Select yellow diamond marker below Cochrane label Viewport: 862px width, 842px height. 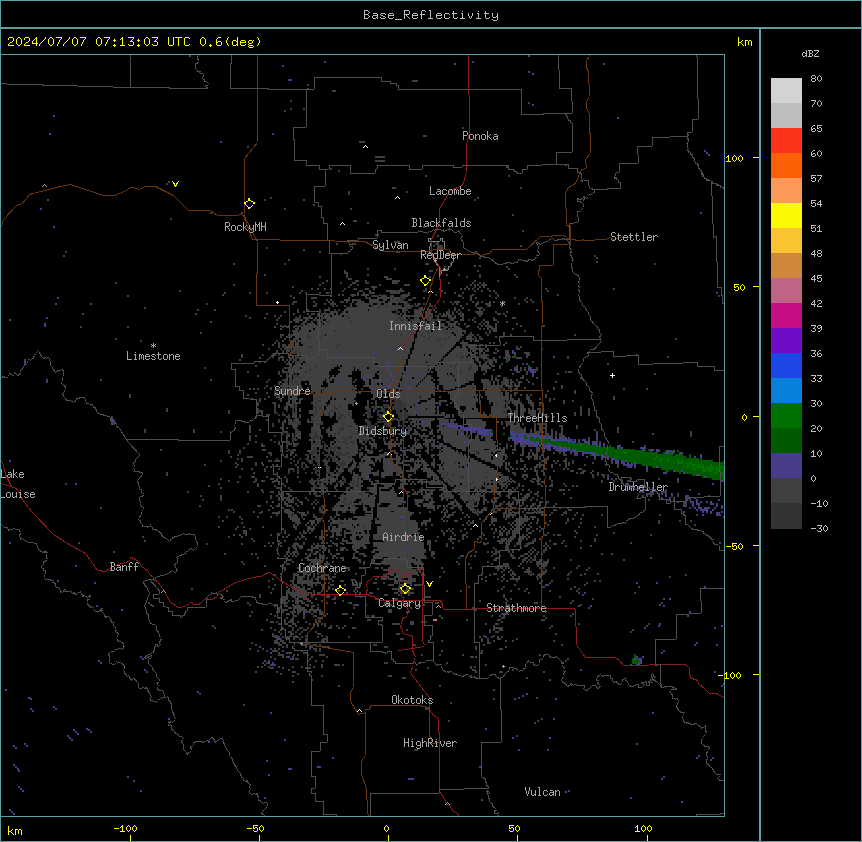(x=340, y=590)
